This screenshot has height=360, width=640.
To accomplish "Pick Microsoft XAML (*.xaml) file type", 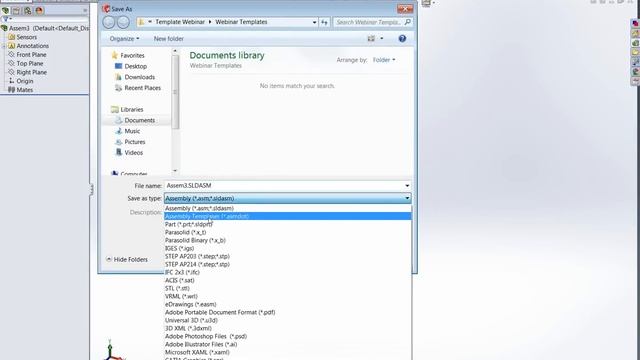I will pos(287,352).
